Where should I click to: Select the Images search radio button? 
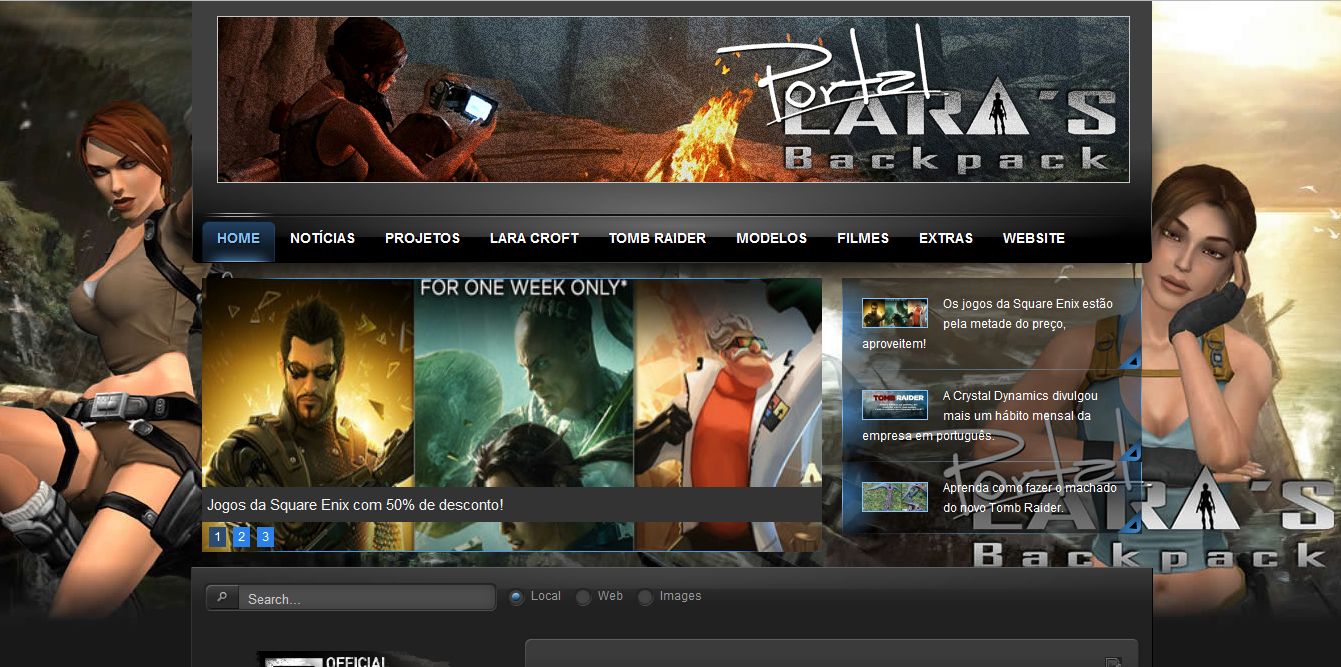[x=645, y=597]
